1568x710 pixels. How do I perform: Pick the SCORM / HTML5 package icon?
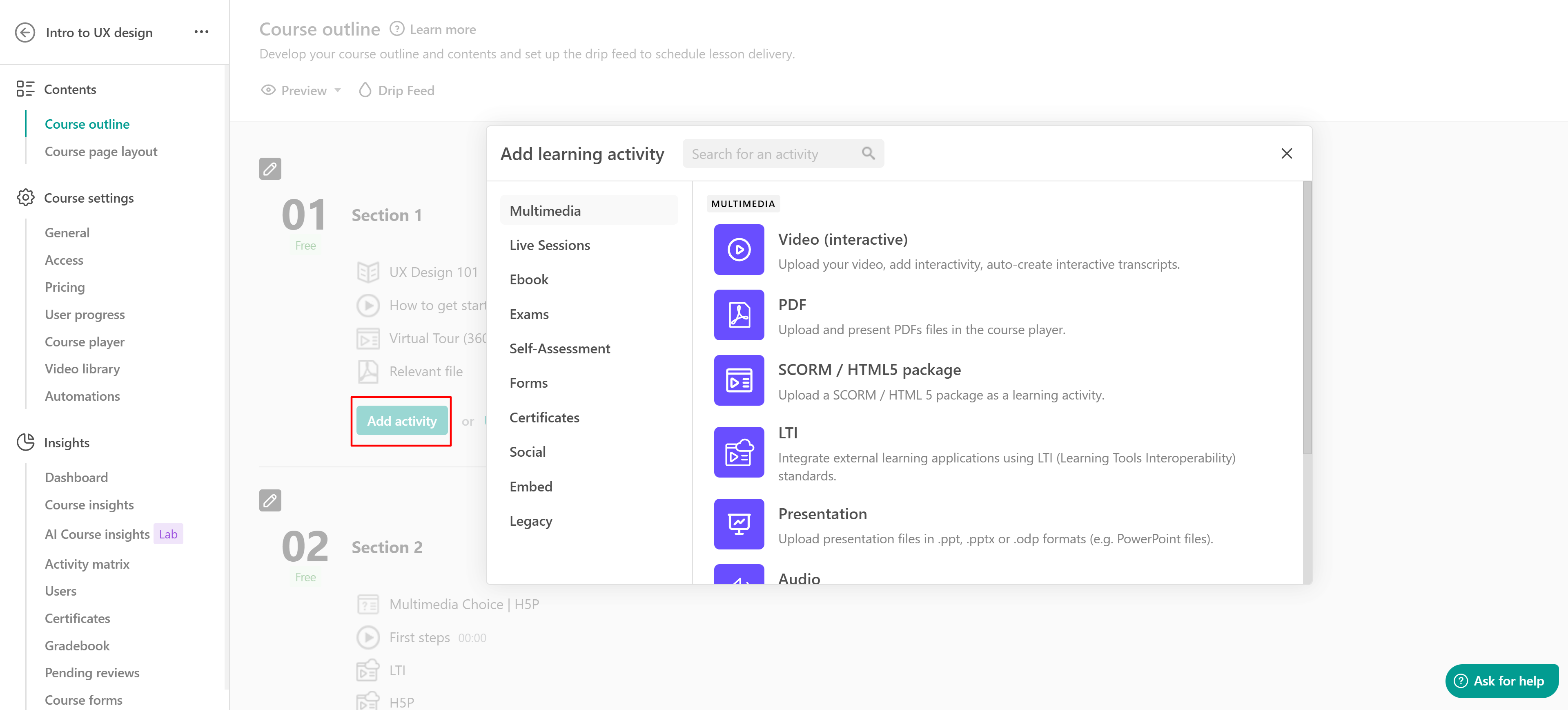pyautogui.click(x=738, y=381)
